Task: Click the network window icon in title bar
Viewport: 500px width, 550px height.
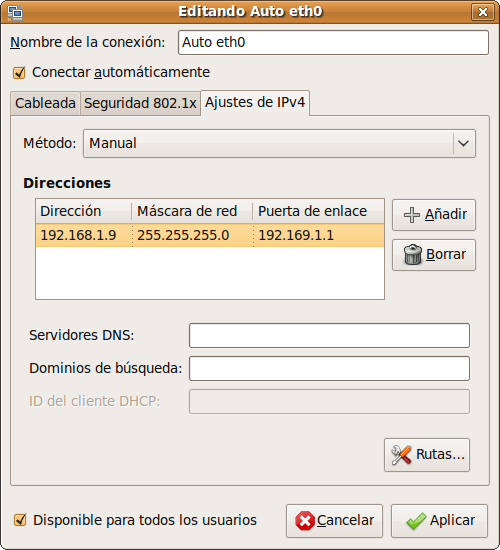Action: 15,13
